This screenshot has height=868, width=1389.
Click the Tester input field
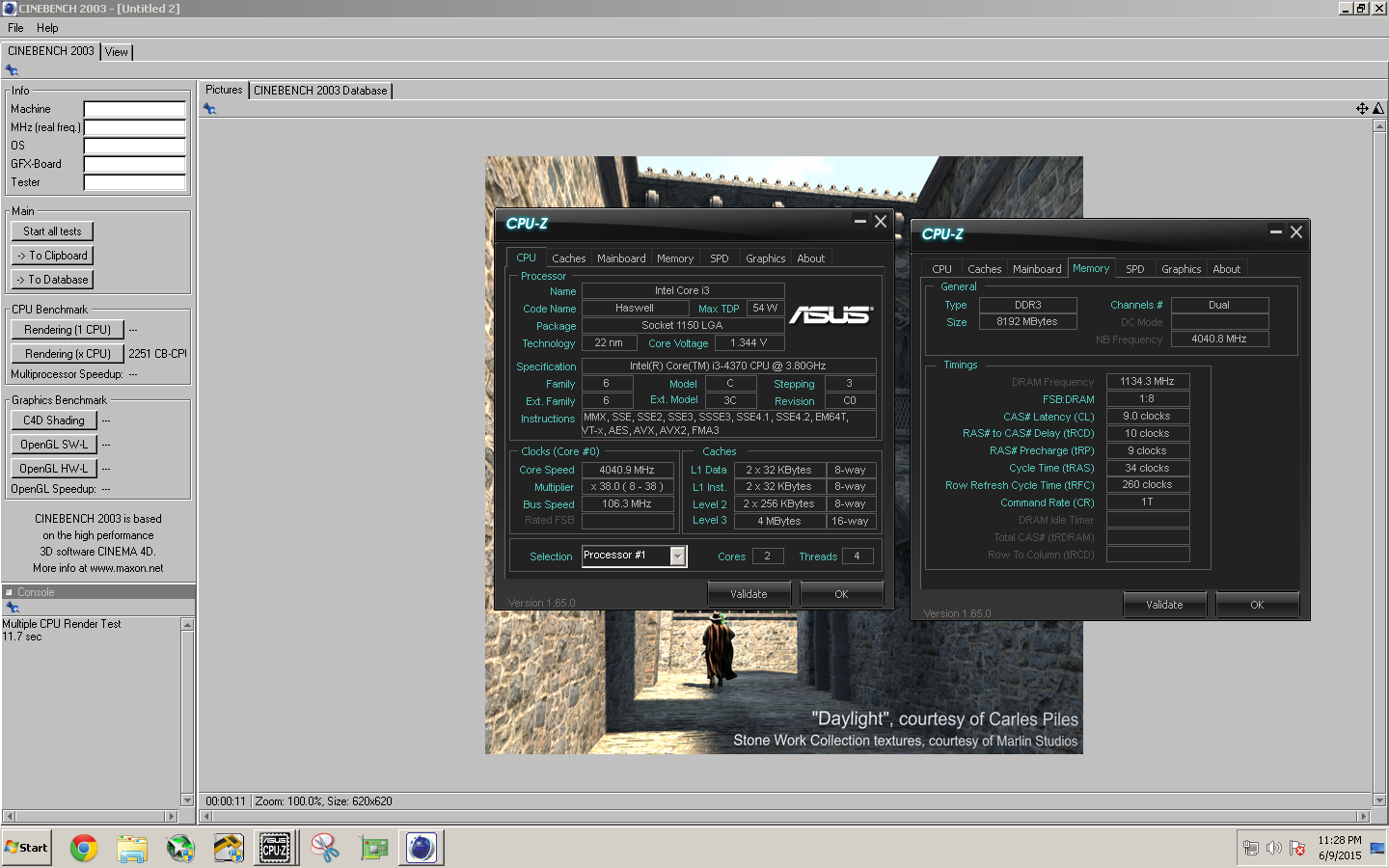[x=135, y=182]
